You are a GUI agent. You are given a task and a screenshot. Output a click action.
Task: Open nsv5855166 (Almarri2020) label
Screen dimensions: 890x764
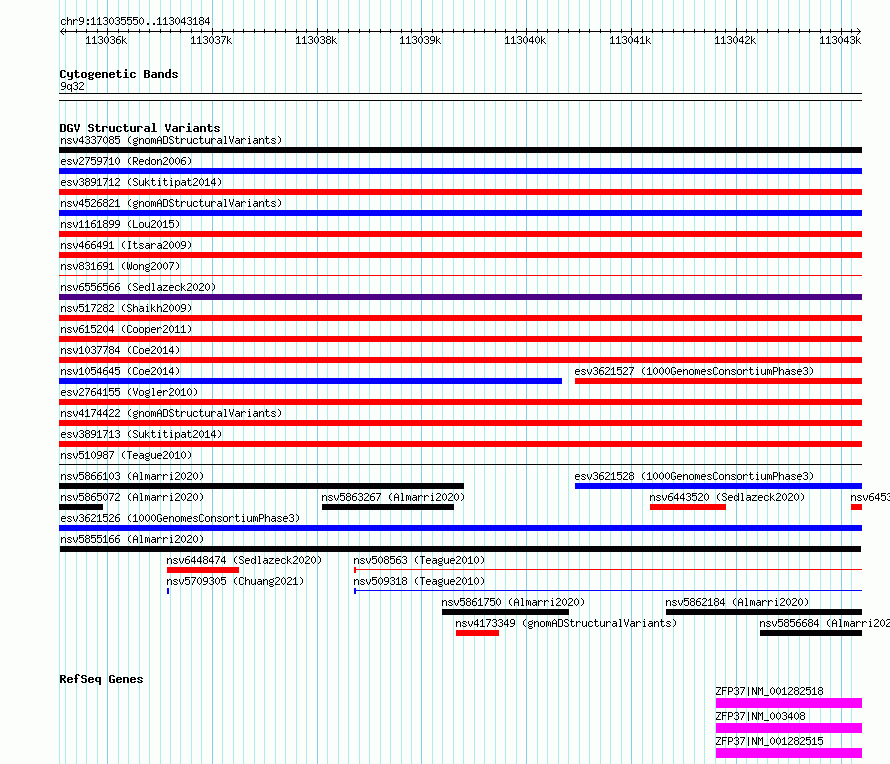(132, 539)
